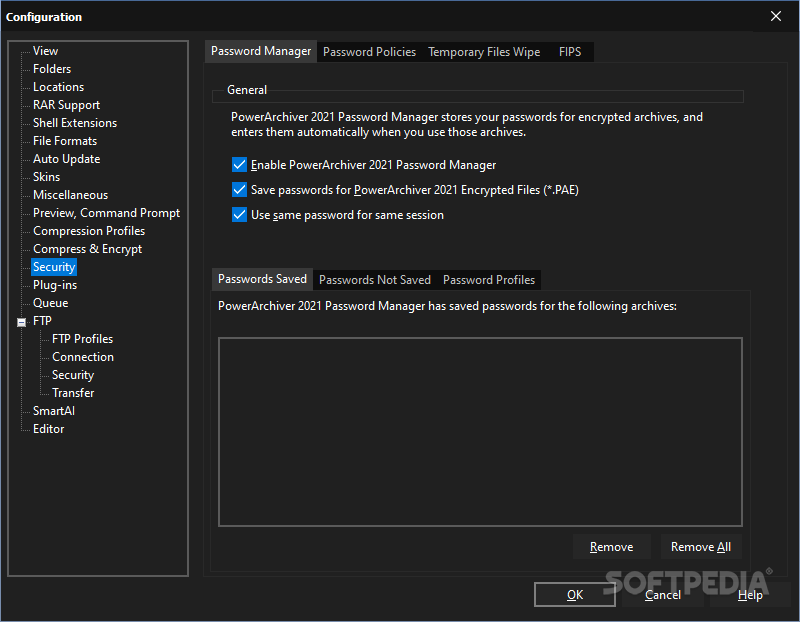Close the Configuration dialog
Viewport: 800px width, 622px height.
[x=776, y=16]
